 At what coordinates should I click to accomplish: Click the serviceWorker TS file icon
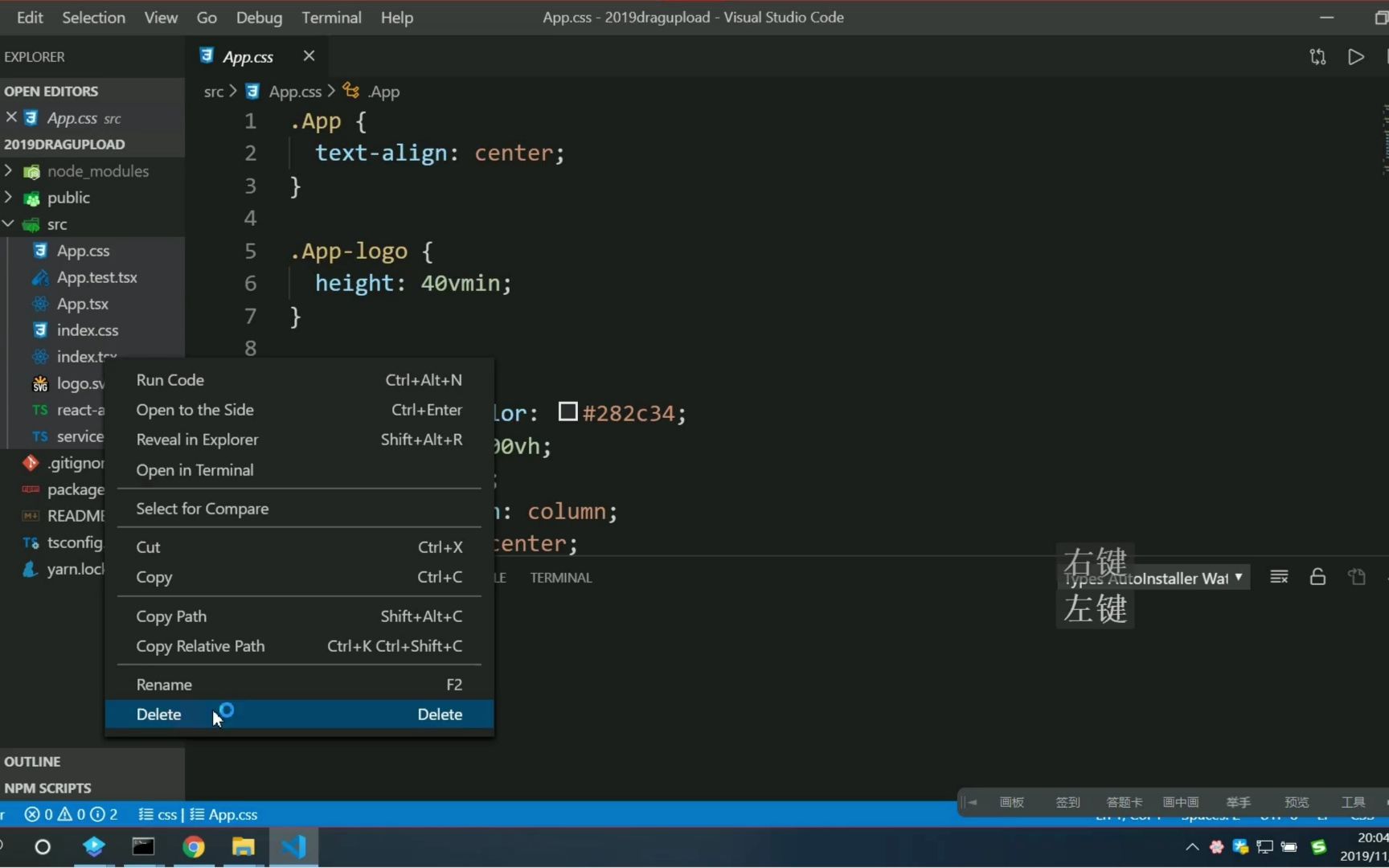pos(39,436)
